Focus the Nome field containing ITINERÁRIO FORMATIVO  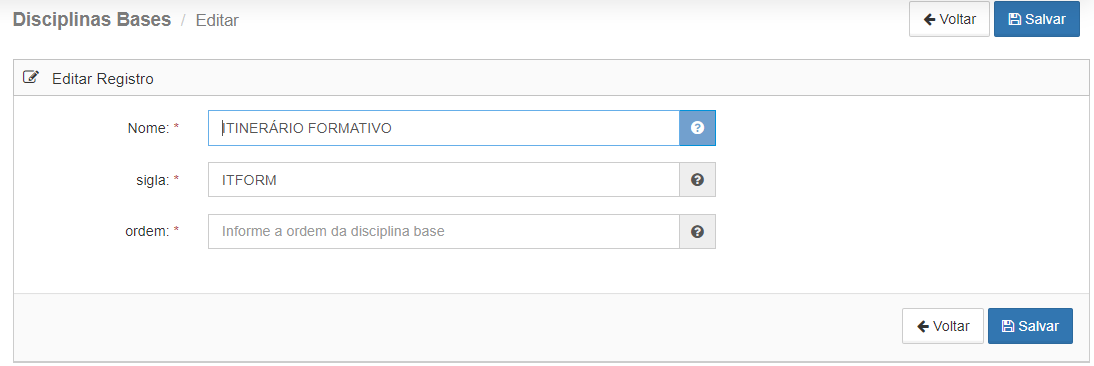pos(444,128)
